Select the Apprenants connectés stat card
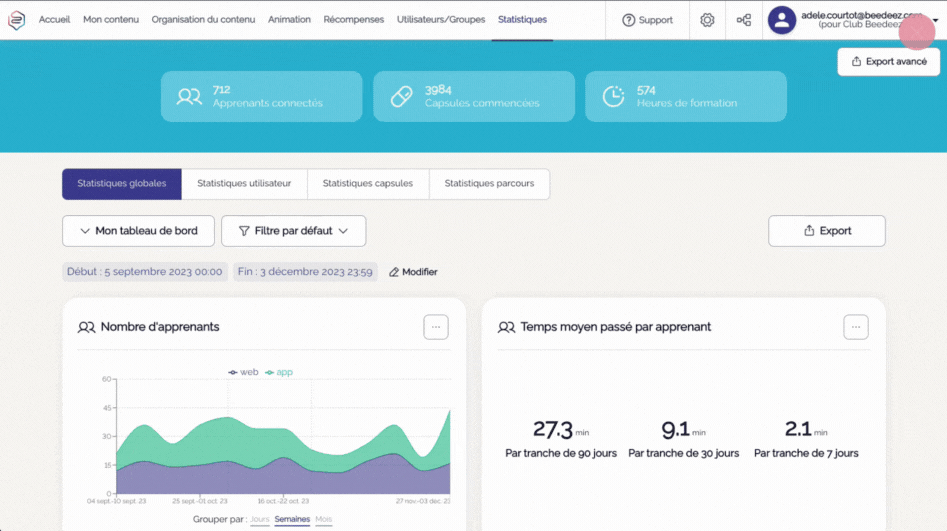Screen dimensions: 947x531 pos(261,96)
